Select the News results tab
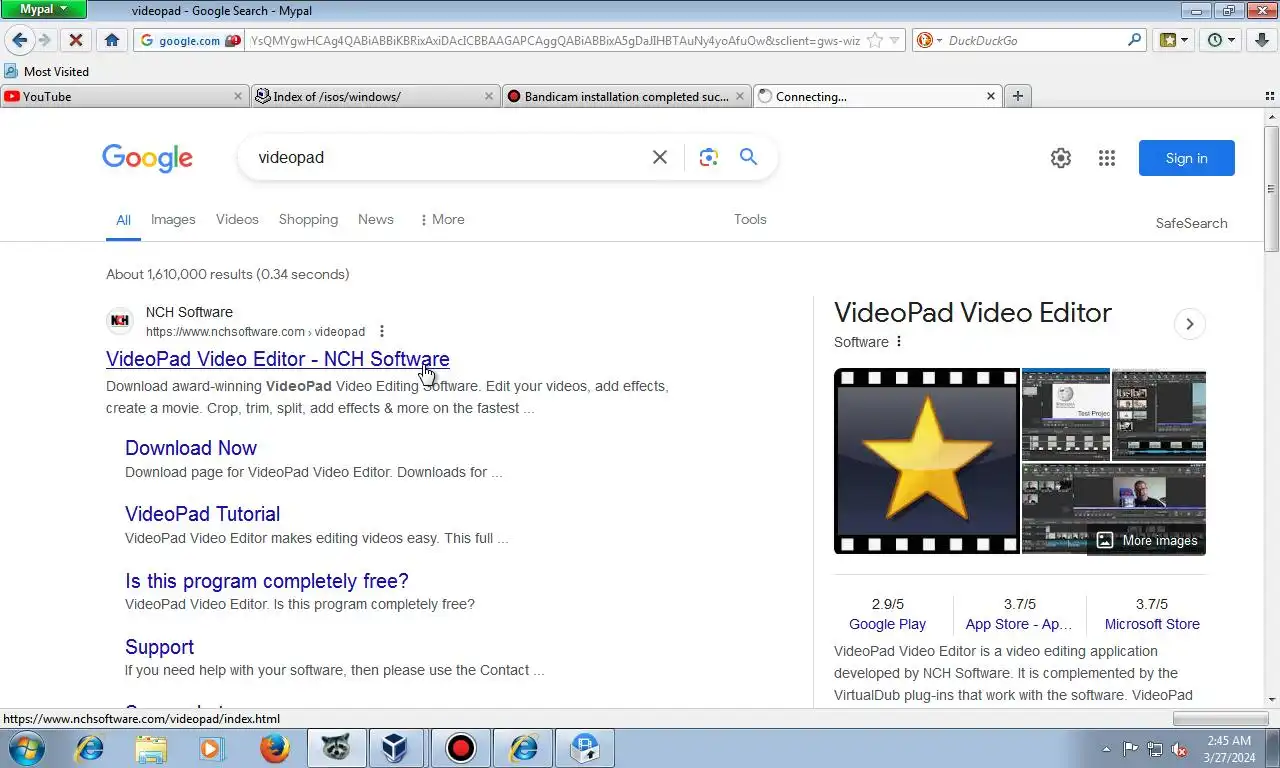Viewport: 1280px width, 768px height. 376,219
